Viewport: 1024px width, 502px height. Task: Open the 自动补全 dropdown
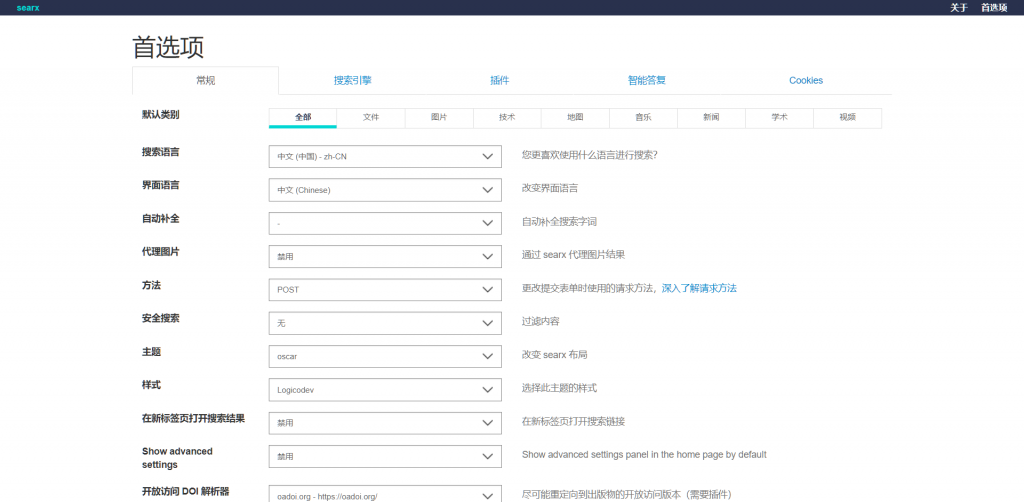tap(385, 223)
